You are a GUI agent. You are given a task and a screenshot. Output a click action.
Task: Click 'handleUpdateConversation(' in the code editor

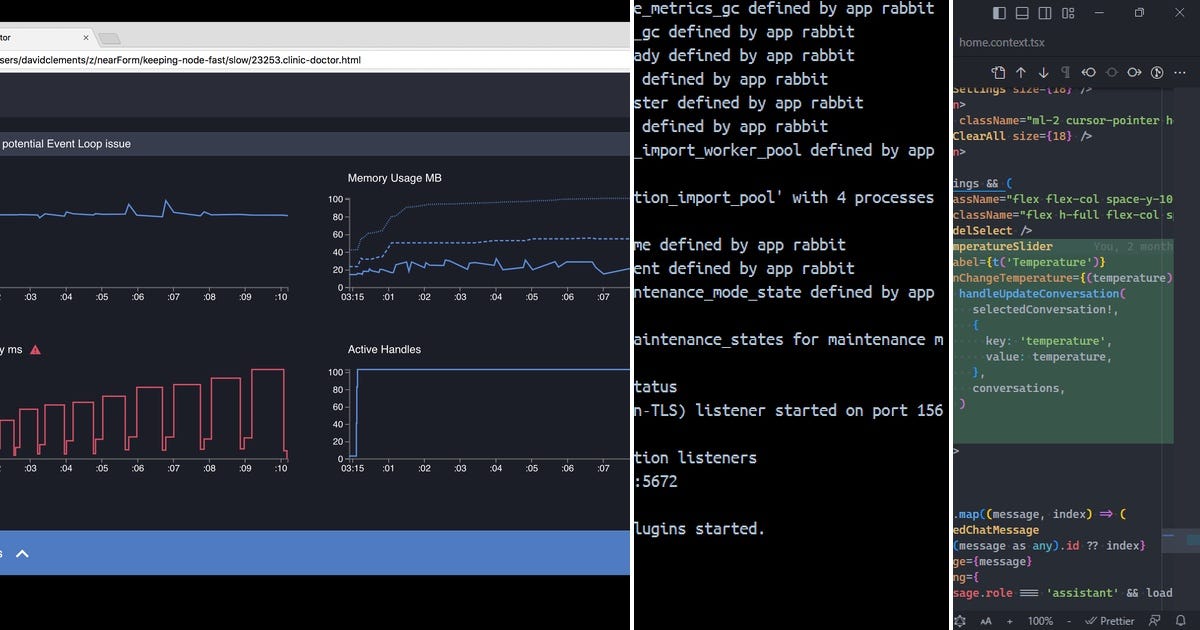(x=1042, y=294)
